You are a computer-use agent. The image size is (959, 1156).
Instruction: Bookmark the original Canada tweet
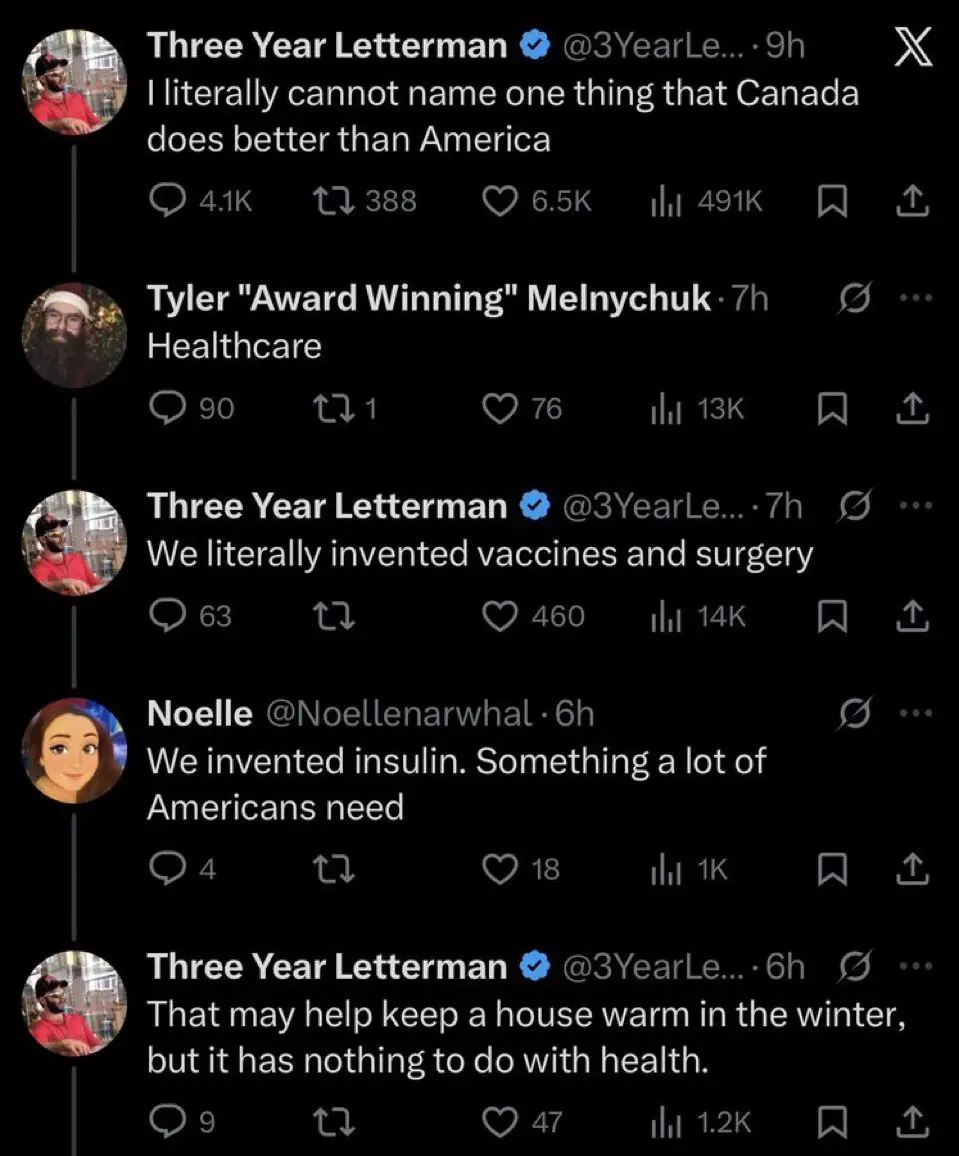click(831, 202)
